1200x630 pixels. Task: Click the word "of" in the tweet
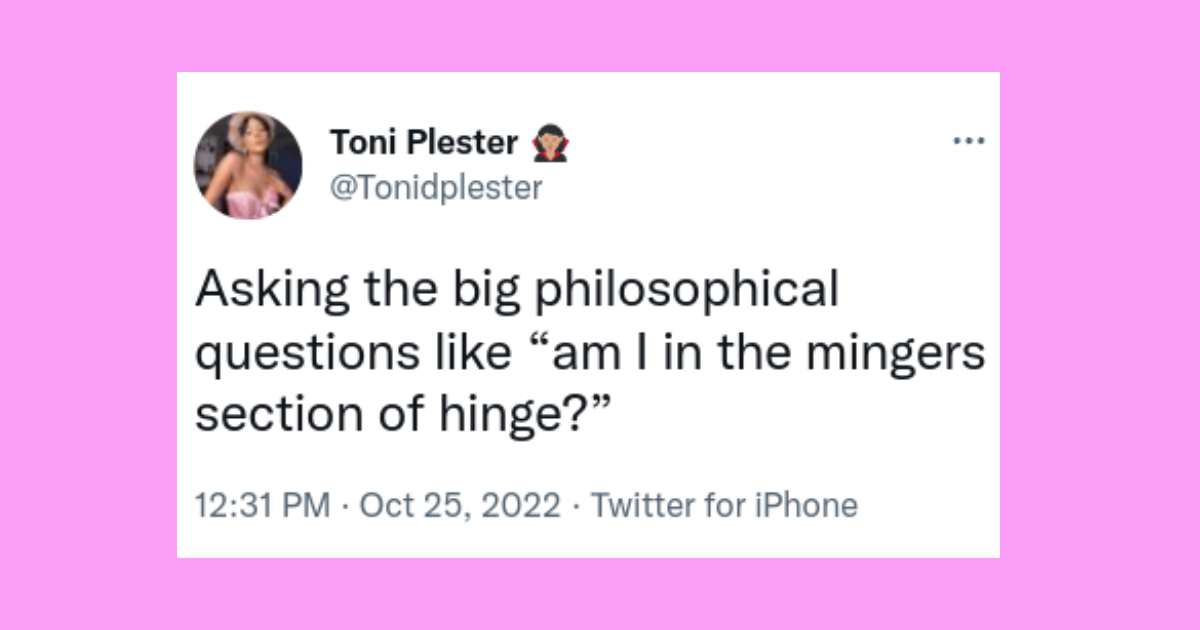coord(395,415)
